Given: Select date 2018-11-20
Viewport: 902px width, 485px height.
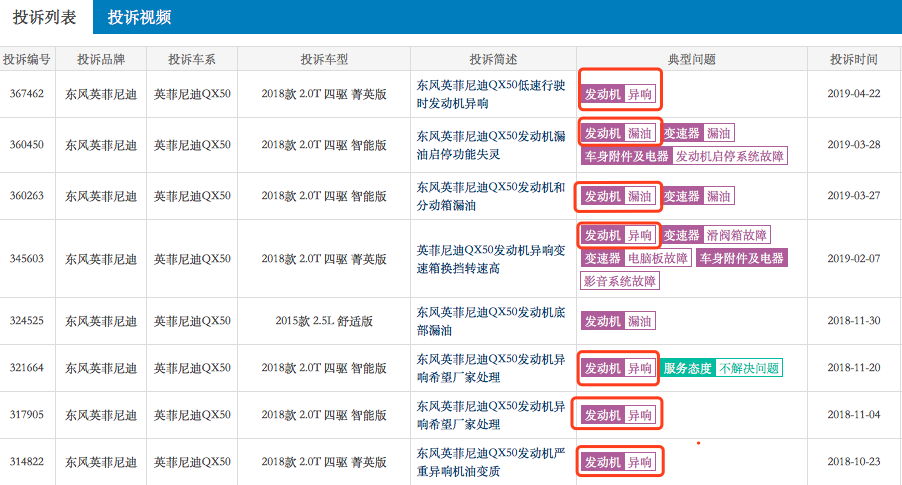Looking at the screenshot, I should click(854, 368).
